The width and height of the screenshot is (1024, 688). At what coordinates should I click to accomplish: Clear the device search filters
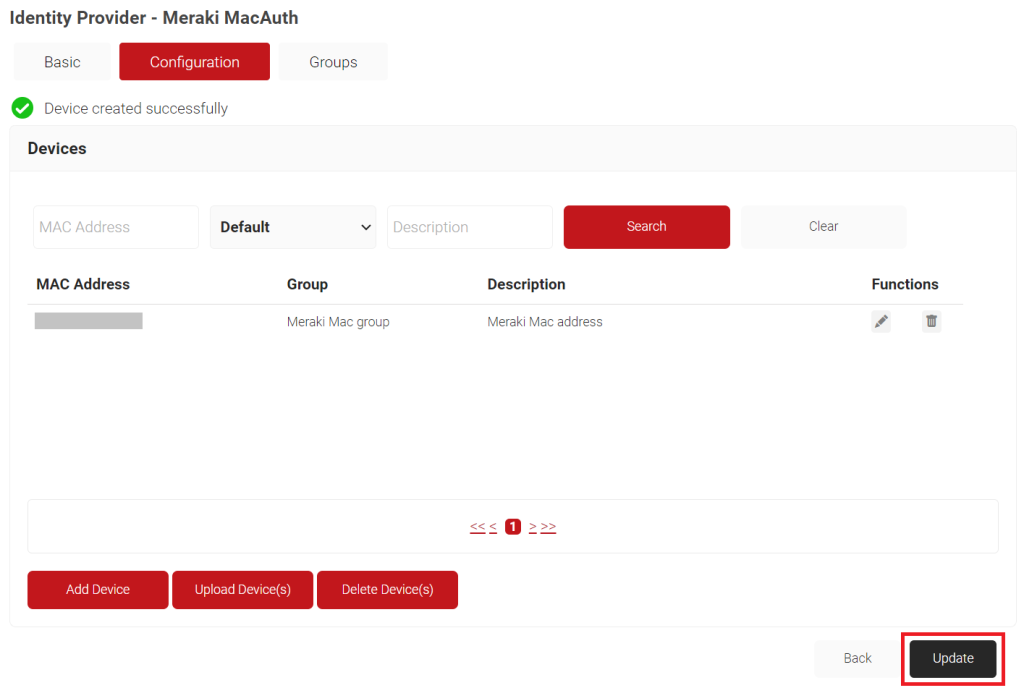pos(822,227)
